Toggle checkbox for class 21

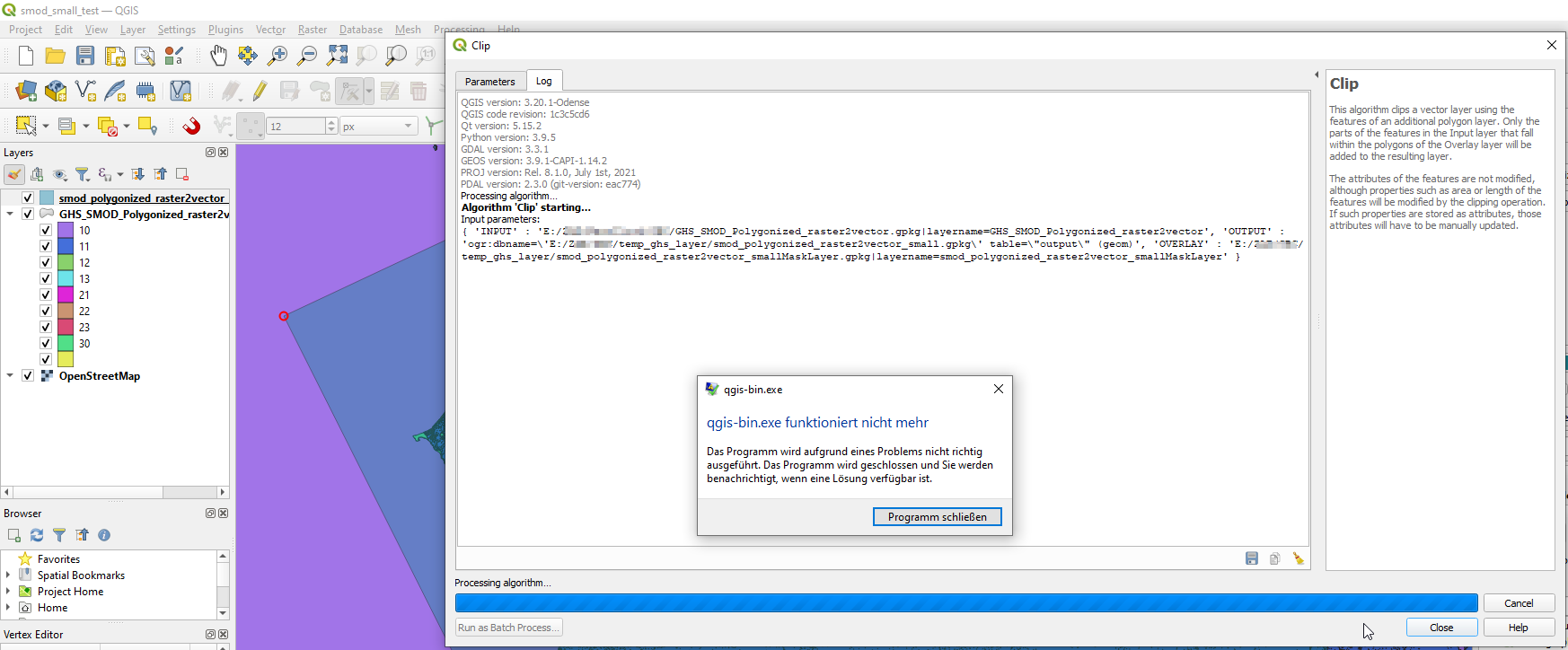pyautogui.click(x=46, y=294)
